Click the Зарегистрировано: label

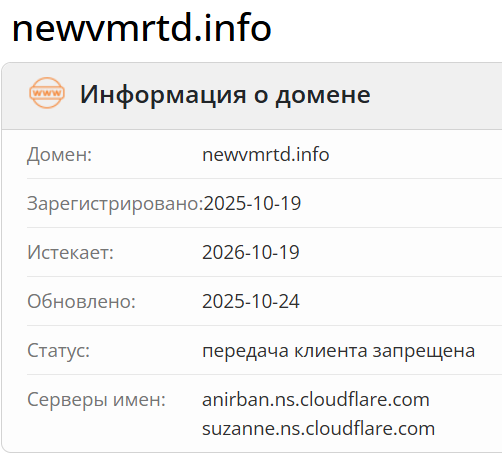pyautogui.click(x=115, y=203)
